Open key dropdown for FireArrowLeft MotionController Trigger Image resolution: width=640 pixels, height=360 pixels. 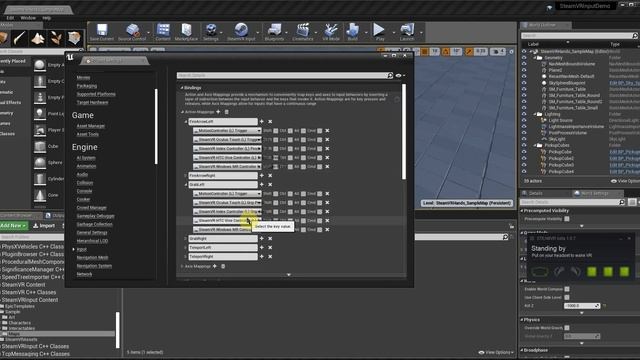227,131
